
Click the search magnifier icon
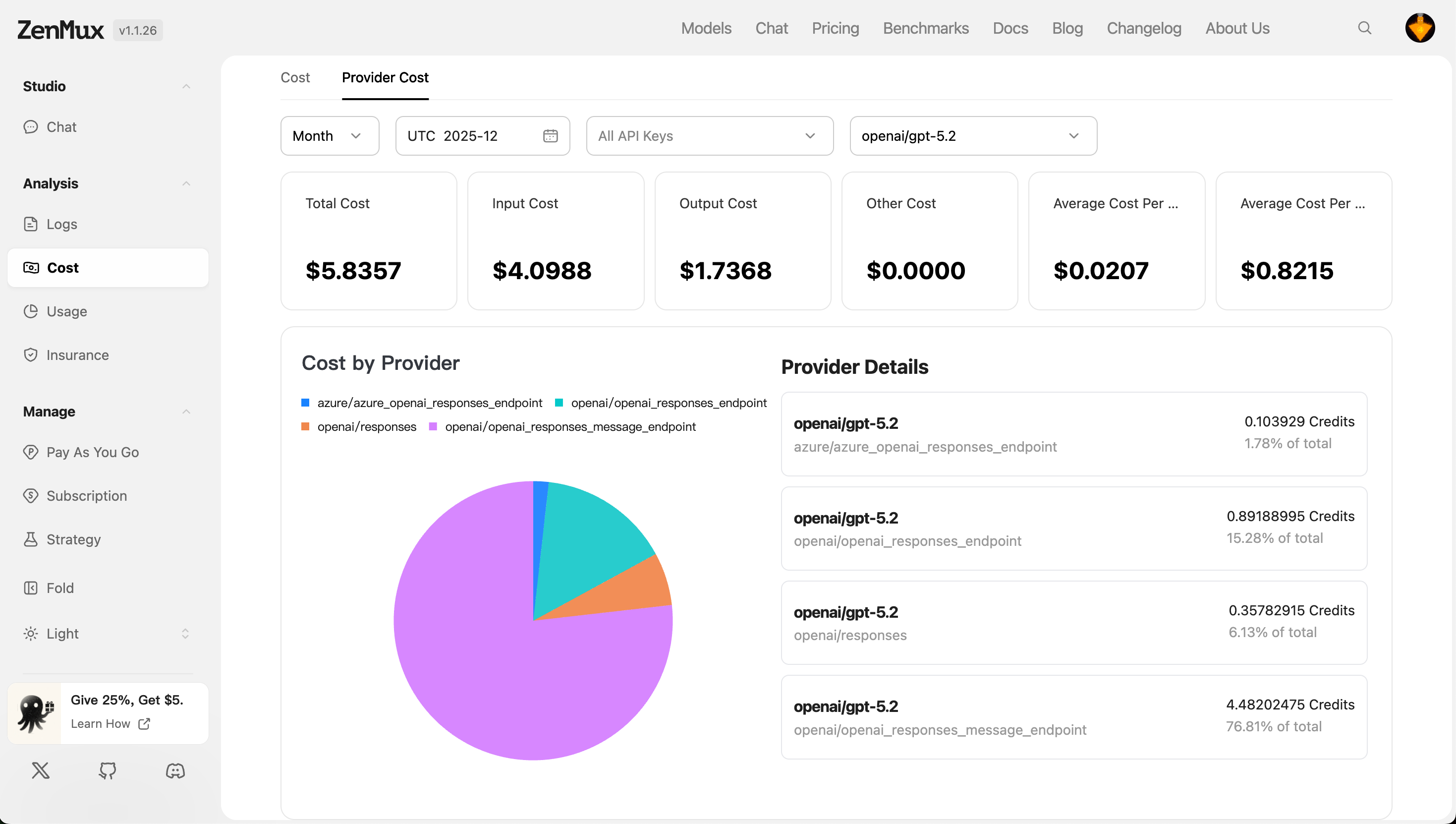tap(1364, 28)
